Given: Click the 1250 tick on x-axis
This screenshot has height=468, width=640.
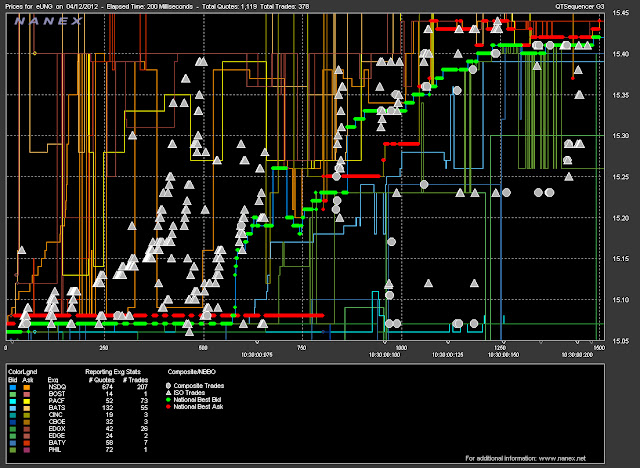Looking at the screenshot, I should point(500,348).
